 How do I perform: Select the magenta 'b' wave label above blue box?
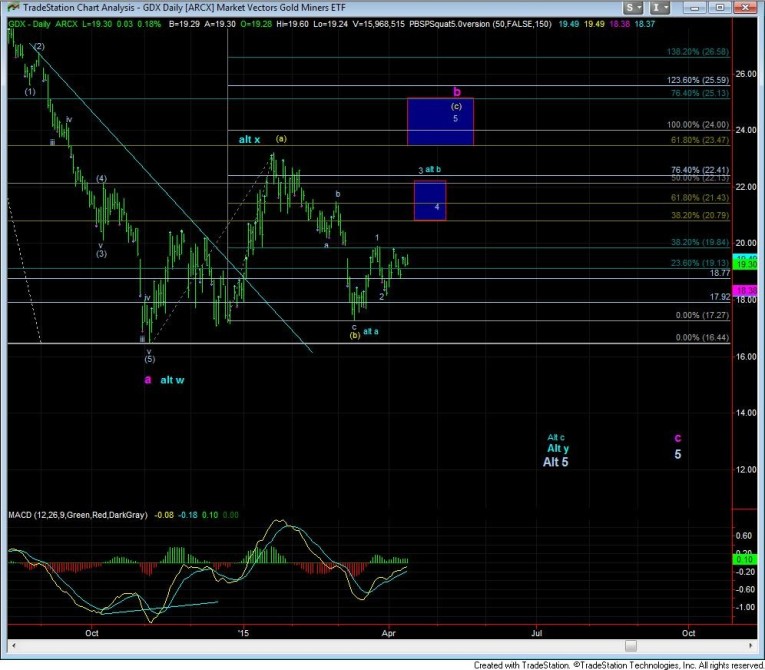click(x=457, y=92)
